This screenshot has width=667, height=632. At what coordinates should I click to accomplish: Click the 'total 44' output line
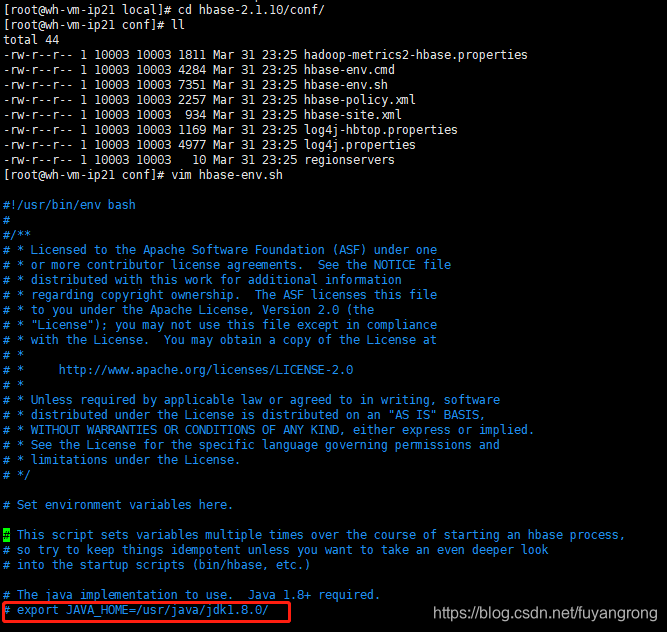pyautogui.click(x=31, y=40)
